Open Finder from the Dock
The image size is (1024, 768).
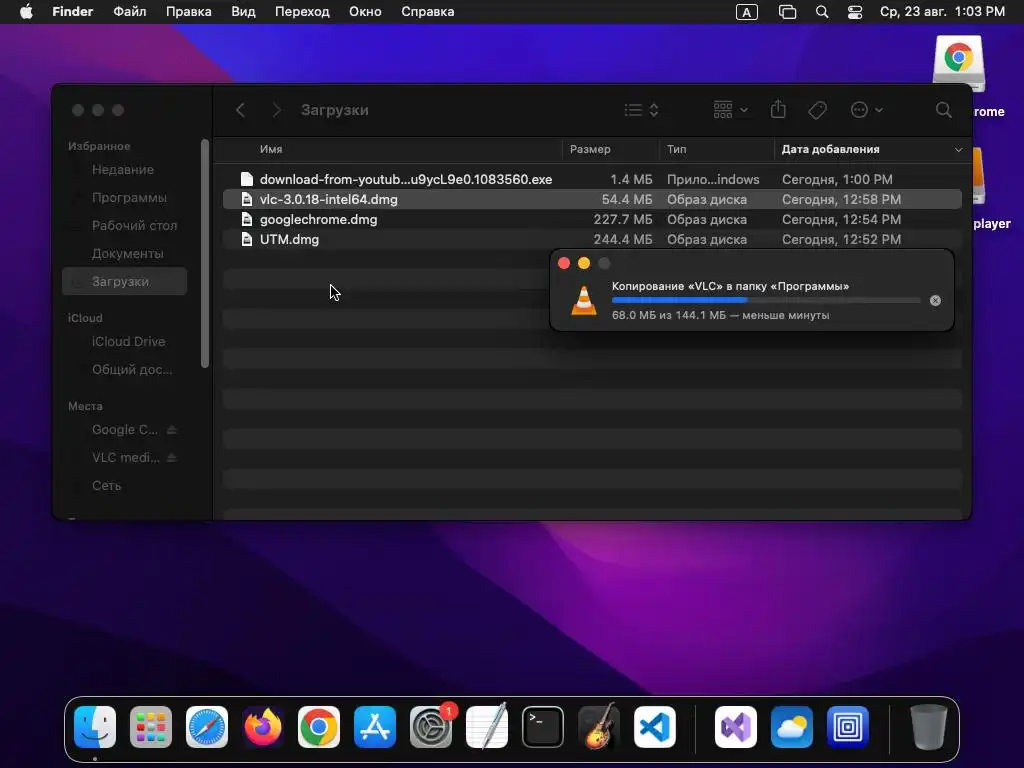[x=95, y=727]
